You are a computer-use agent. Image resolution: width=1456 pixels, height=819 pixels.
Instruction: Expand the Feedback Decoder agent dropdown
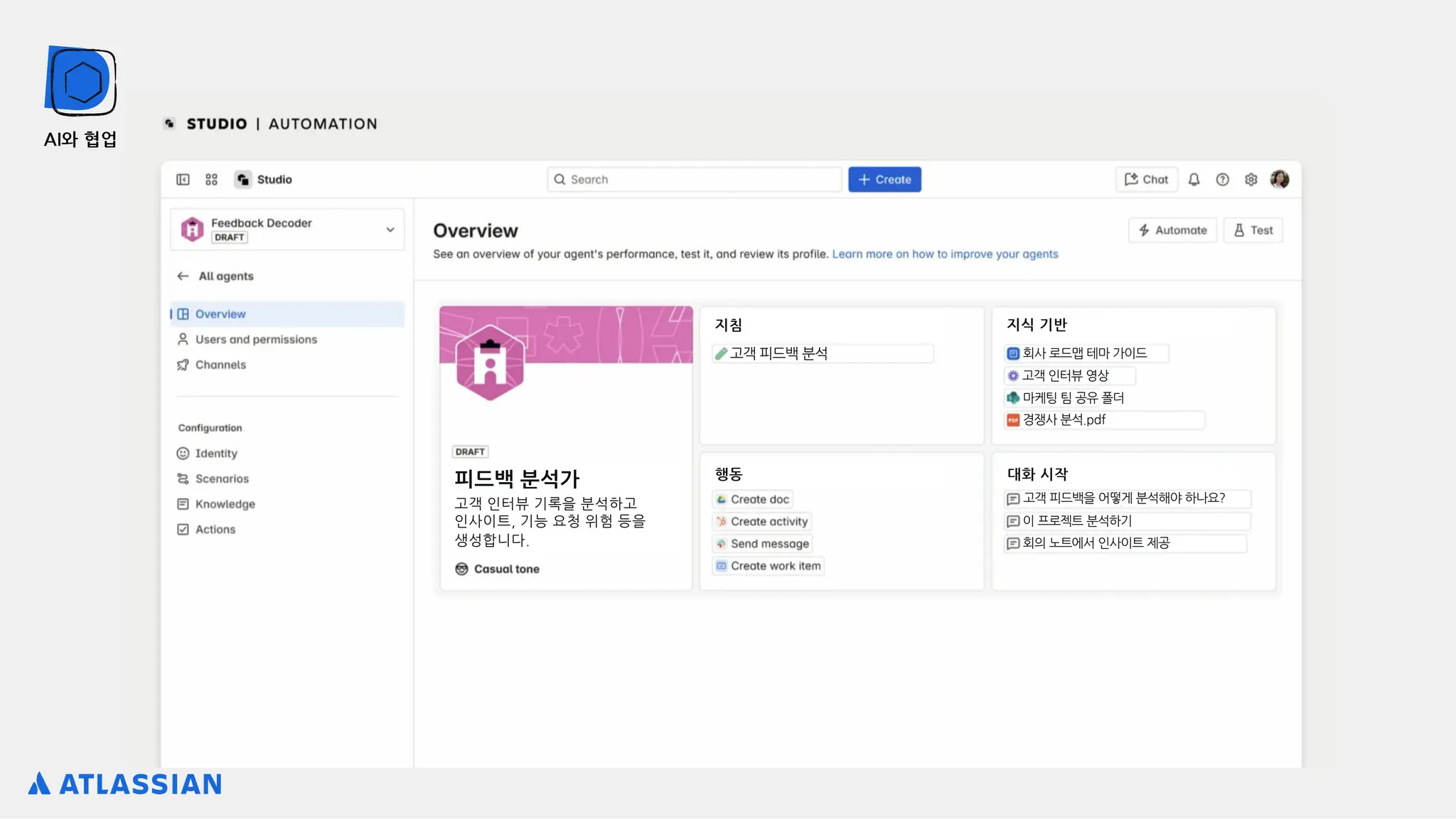coord(390,230)
